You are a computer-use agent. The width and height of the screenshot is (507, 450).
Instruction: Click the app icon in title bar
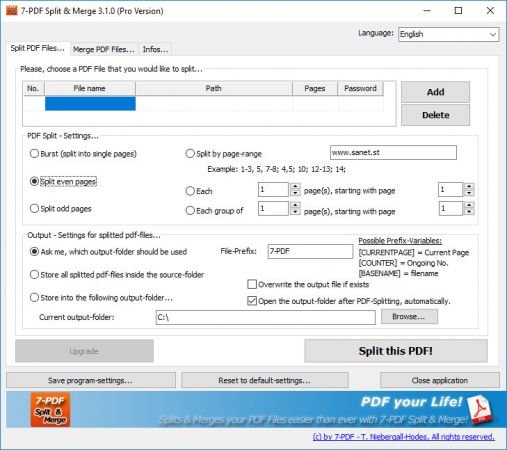tap(11, 11)
